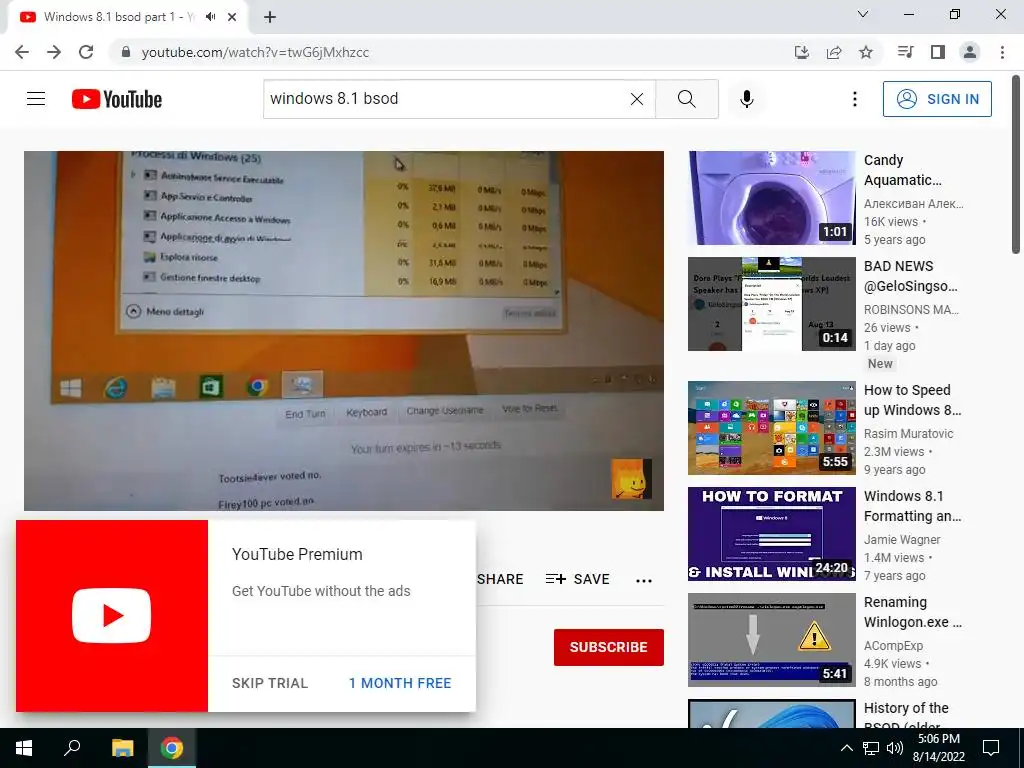Go forward with browser forward arrow
The image size is (1024, 768).
pos(54,52)
